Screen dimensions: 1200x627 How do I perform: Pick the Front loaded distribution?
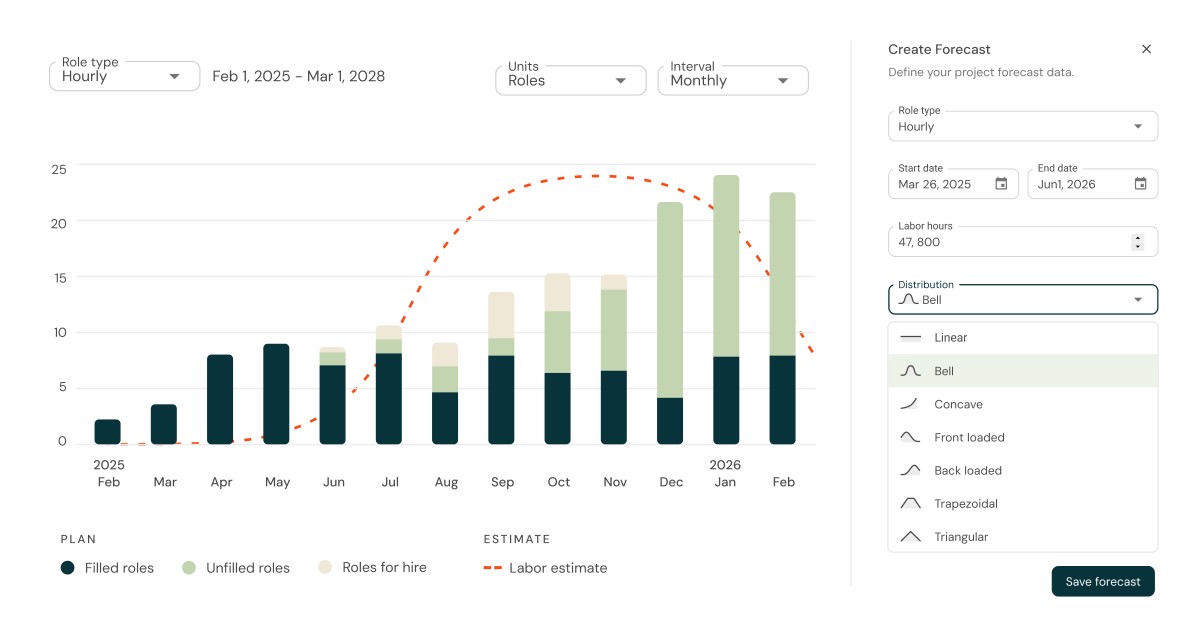(x=1023, y=437)
